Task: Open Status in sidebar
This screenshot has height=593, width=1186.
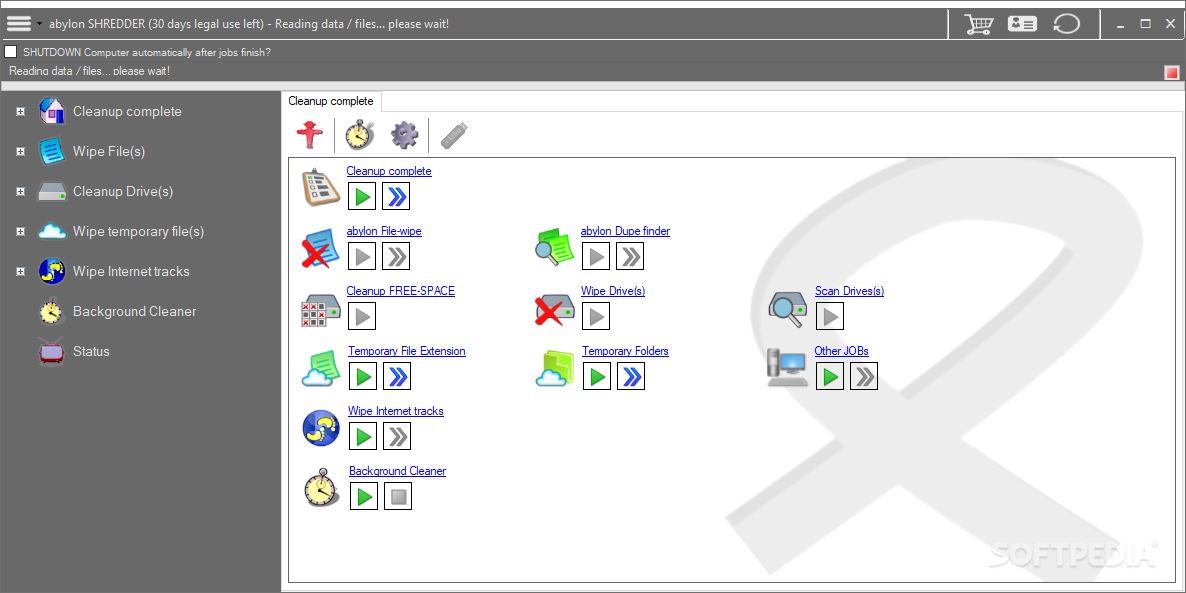Action: 92,352
